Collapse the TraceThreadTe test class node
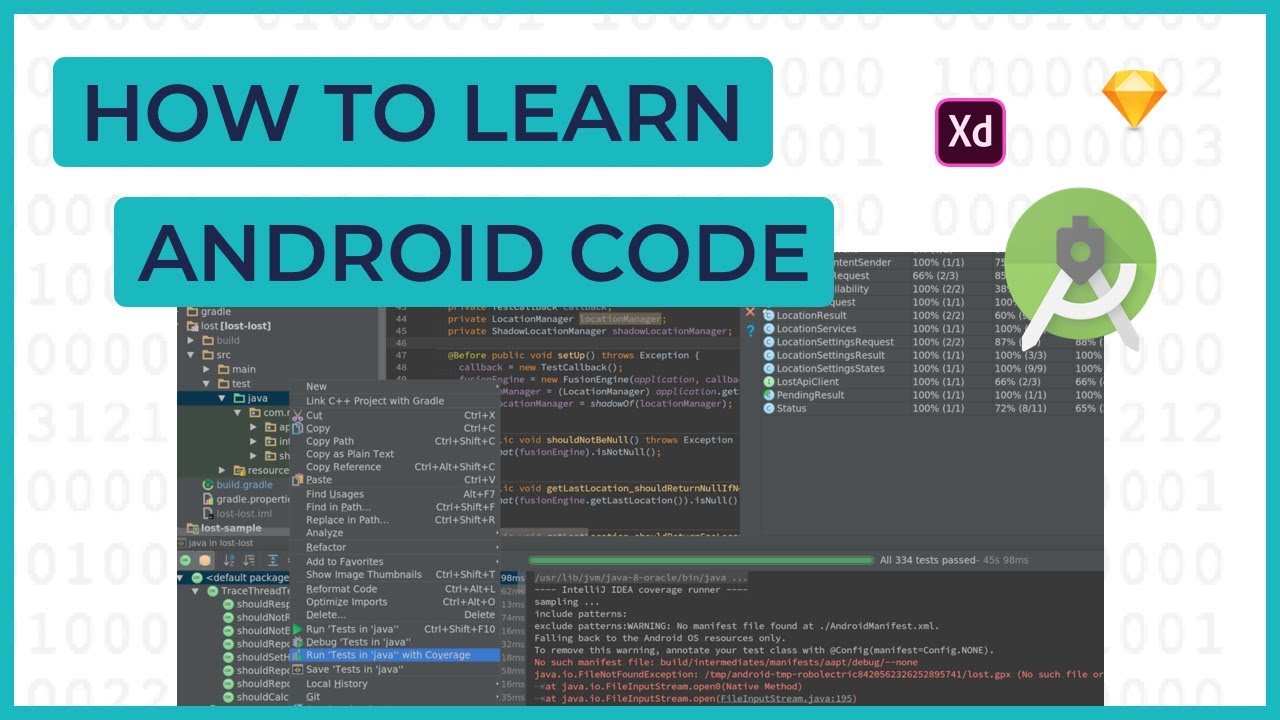 tap(197, 591)
